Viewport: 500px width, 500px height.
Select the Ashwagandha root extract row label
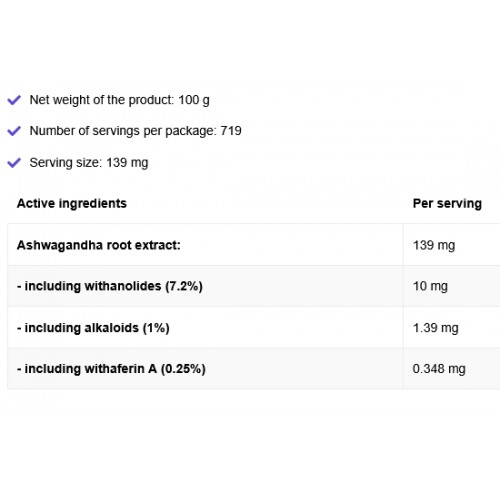click(x=99, y=245)
